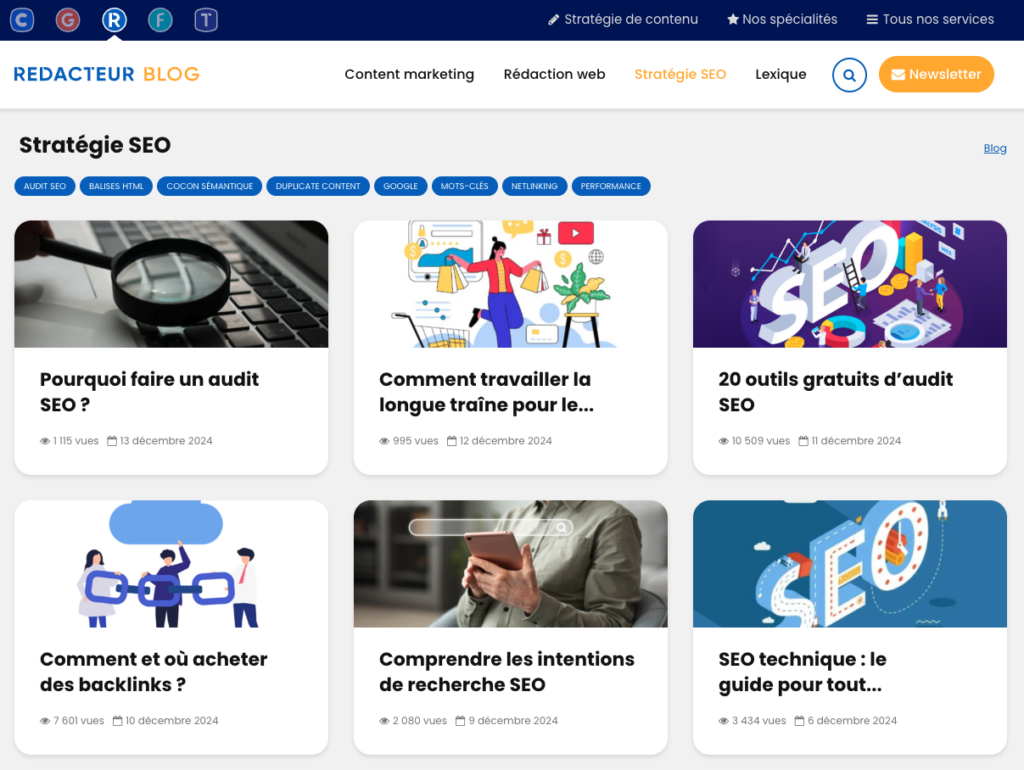Image resolution: width=1024 pixels, height=770 pixels.
Task: Select the COCON SÉMANTIQUE tag
Action: pos(210,186)
